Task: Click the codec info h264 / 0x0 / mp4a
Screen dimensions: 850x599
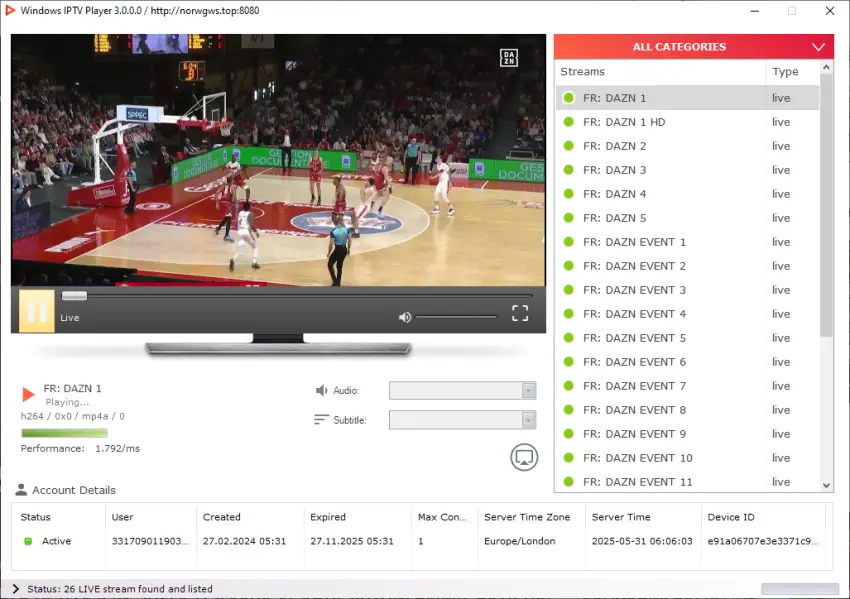Action: coord(73,416)
